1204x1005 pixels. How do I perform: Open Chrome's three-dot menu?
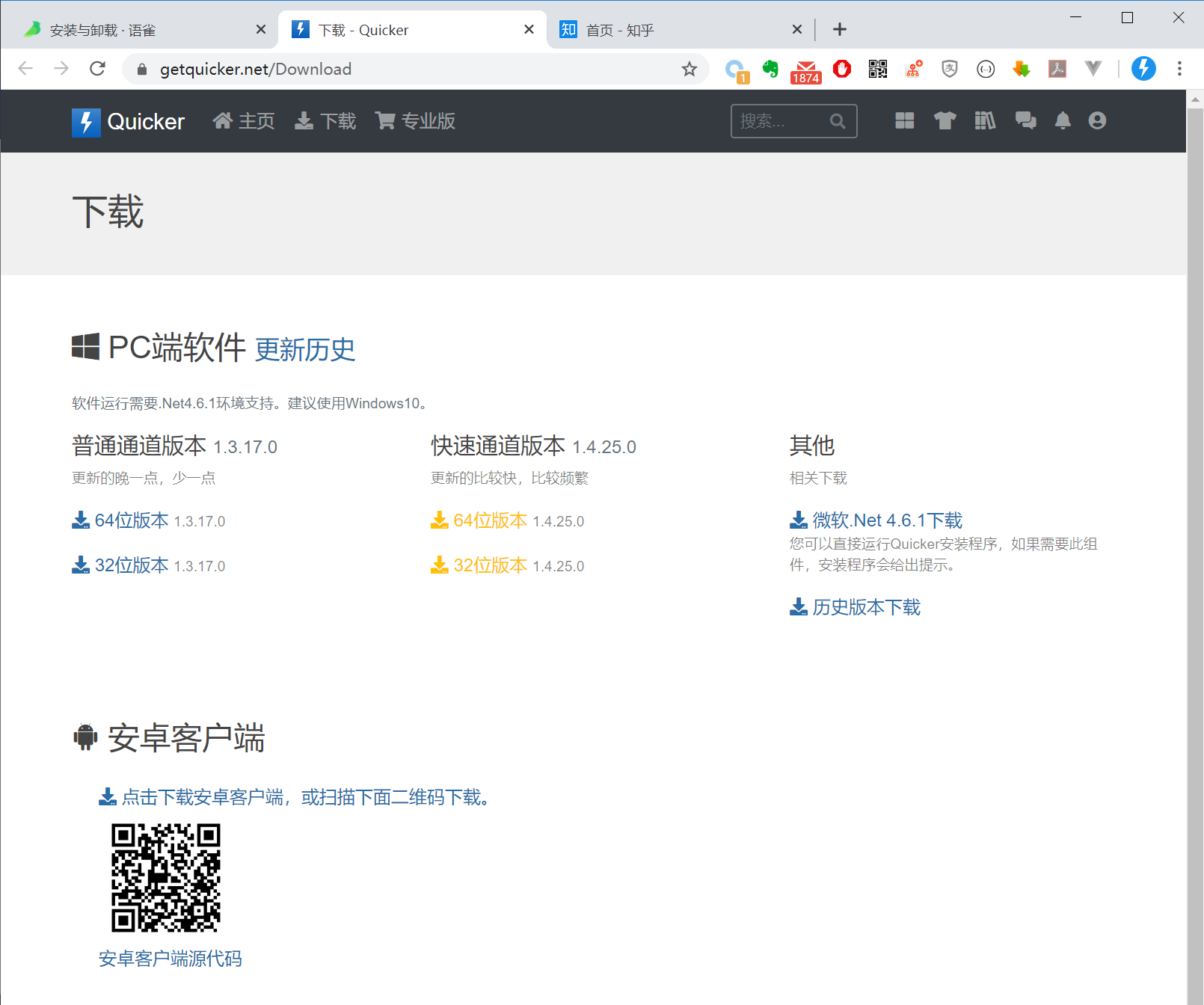click(x=1179, y=69)
